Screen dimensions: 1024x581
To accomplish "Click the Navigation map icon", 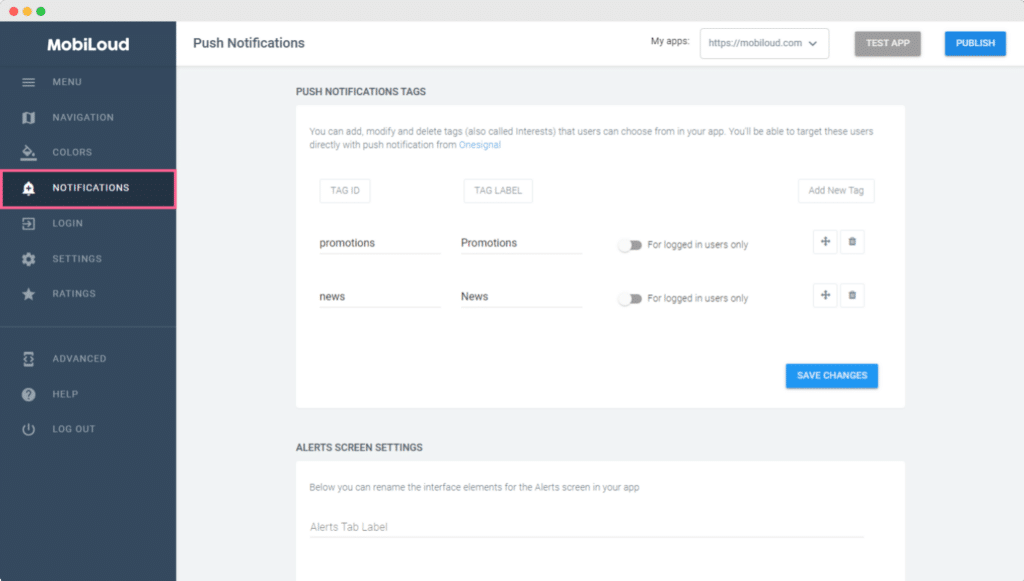I will (x=29, y=118).
